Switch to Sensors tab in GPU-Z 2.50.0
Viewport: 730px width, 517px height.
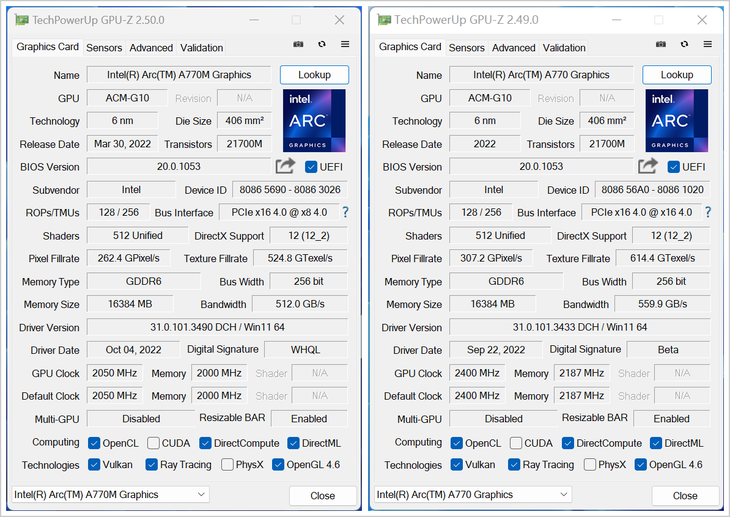tap(104, 48)
